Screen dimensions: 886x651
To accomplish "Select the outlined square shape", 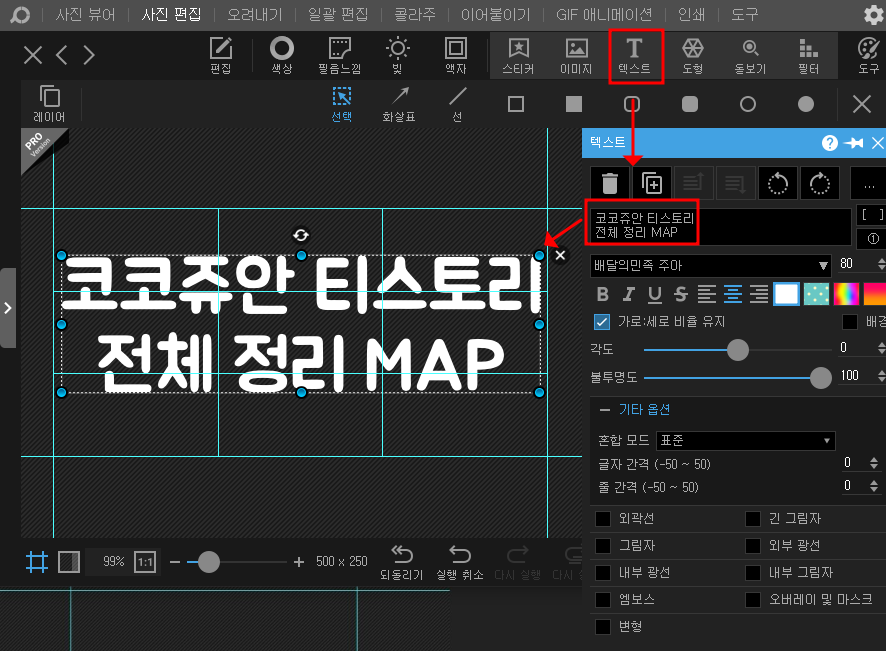I will click(x=516, y=104).
